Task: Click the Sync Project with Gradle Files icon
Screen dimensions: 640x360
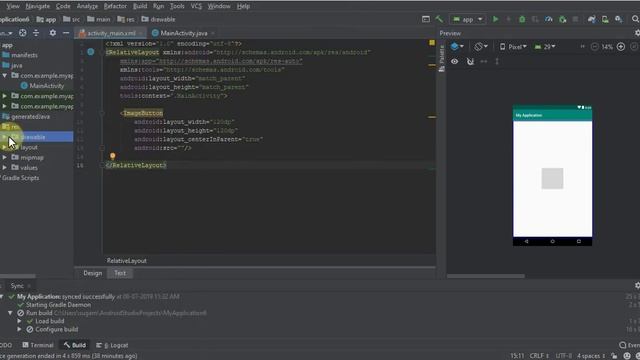Action: [591, 19]
